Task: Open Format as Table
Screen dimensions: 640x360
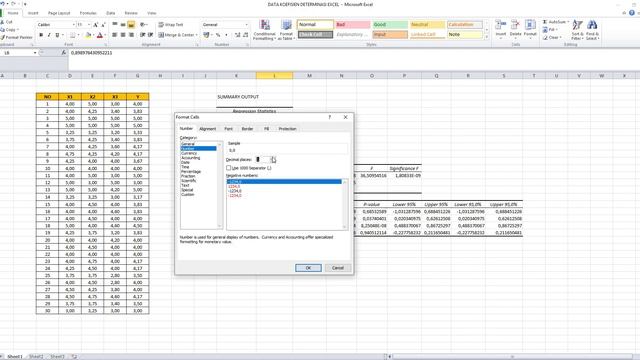Action: coord(286,30)
